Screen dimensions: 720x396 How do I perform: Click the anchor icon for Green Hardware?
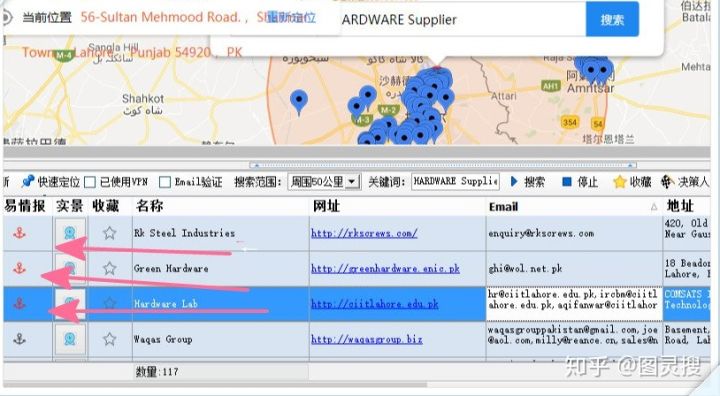[x=19, y=268]
